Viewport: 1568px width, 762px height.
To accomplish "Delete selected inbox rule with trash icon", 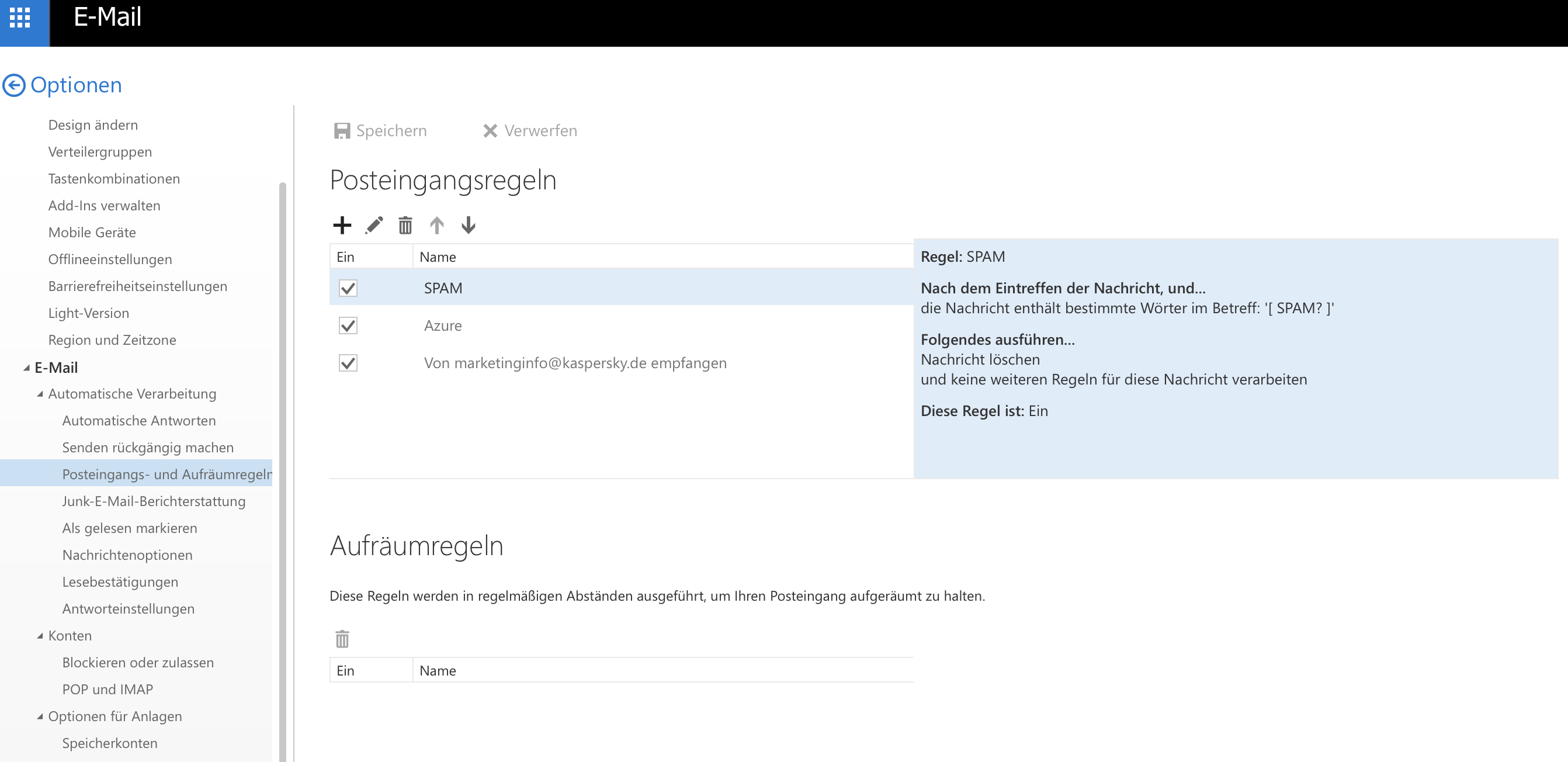I will (x=405, y=225).
